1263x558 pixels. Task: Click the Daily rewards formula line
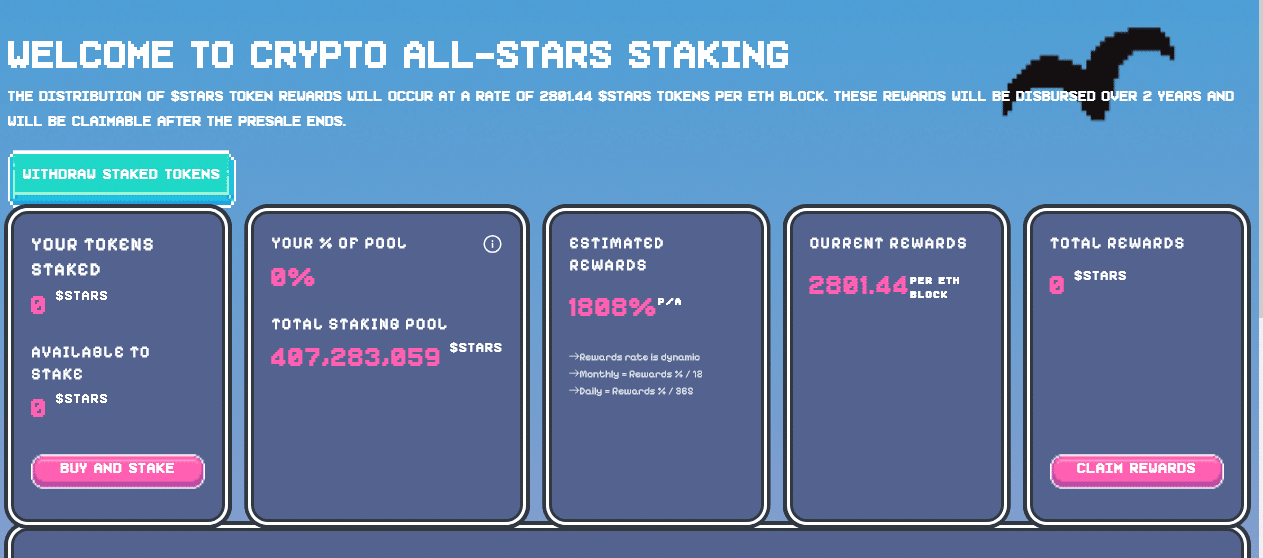[631, 391]
